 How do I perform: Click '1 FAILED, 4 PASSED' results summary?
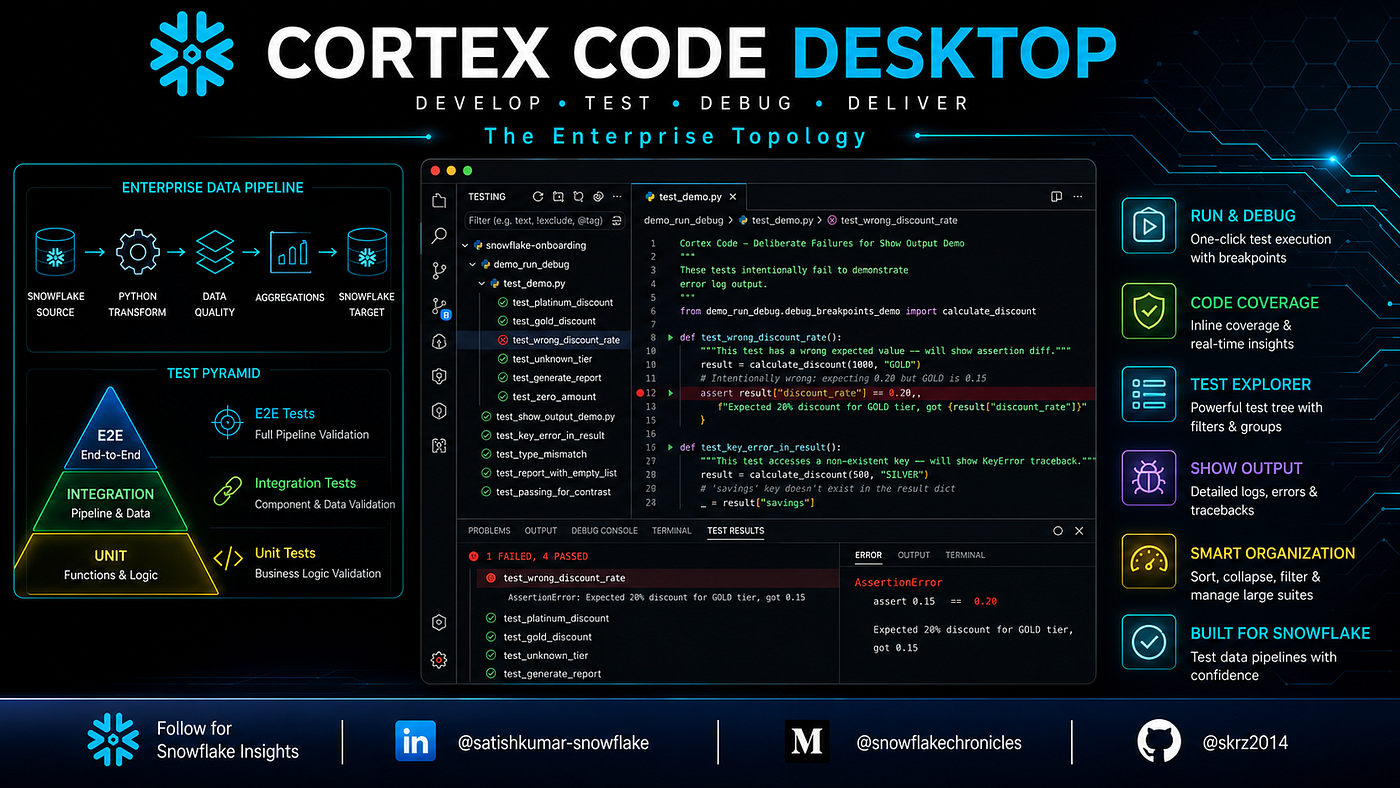pos(537,556)
